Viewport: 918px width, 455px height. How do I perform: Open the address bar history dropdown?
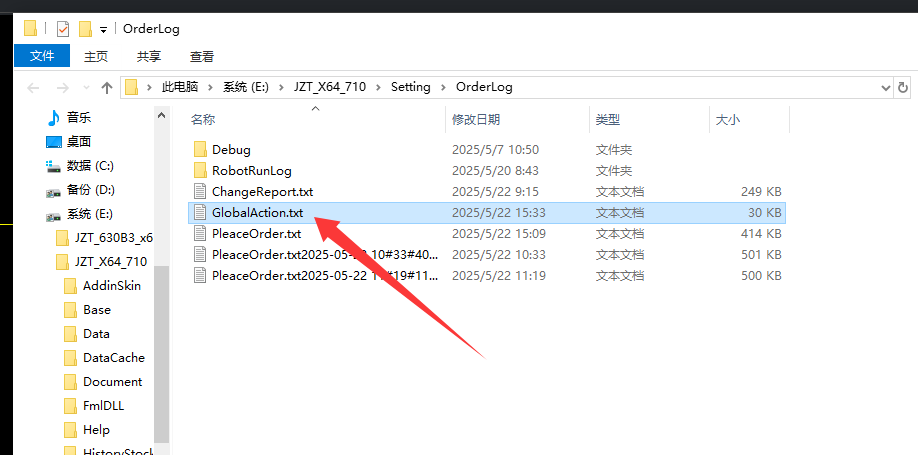pyautogui.click(x=885, y=88)
